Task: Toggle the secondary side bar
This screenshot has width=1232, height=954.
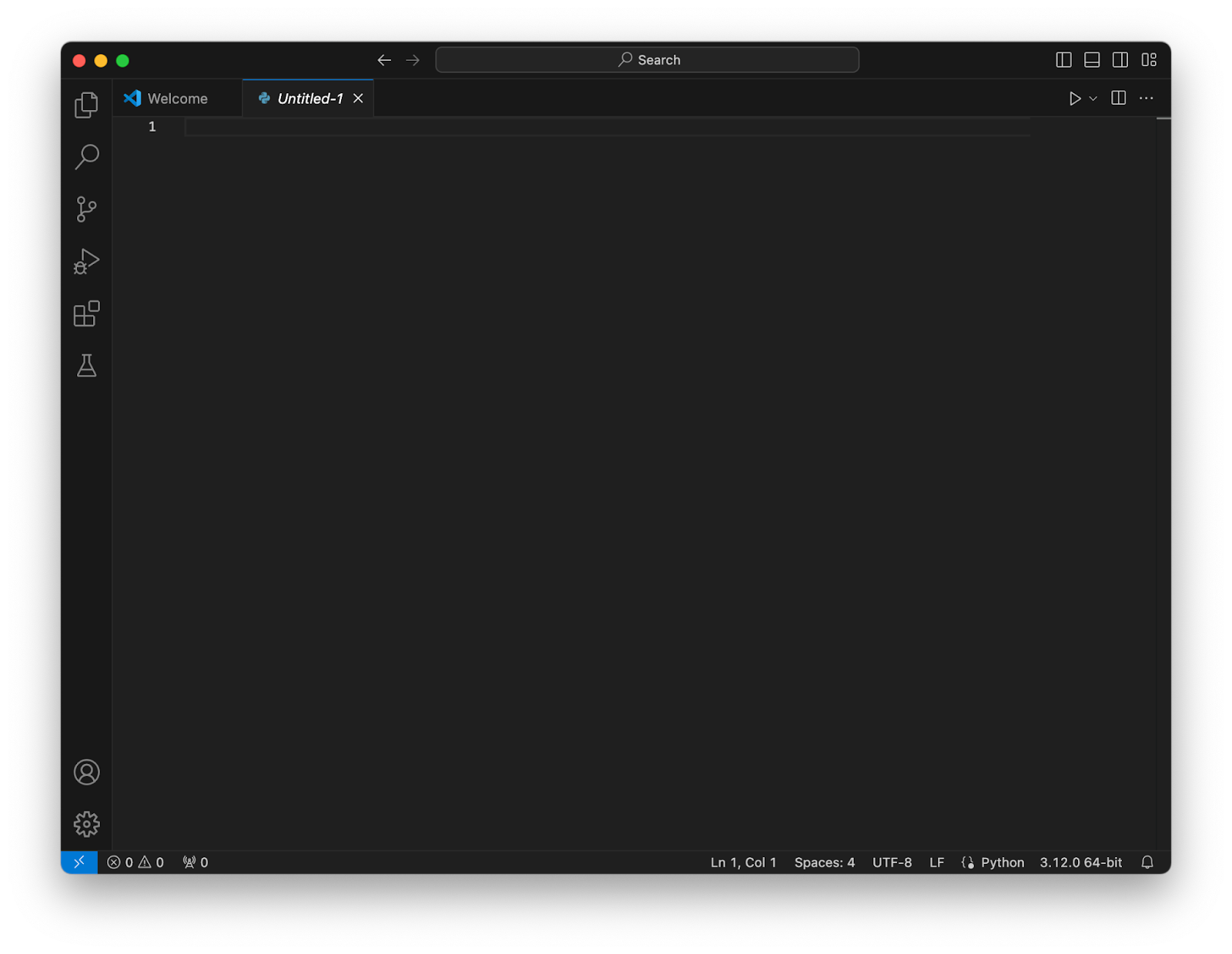Action: (x=1120, y=60)
